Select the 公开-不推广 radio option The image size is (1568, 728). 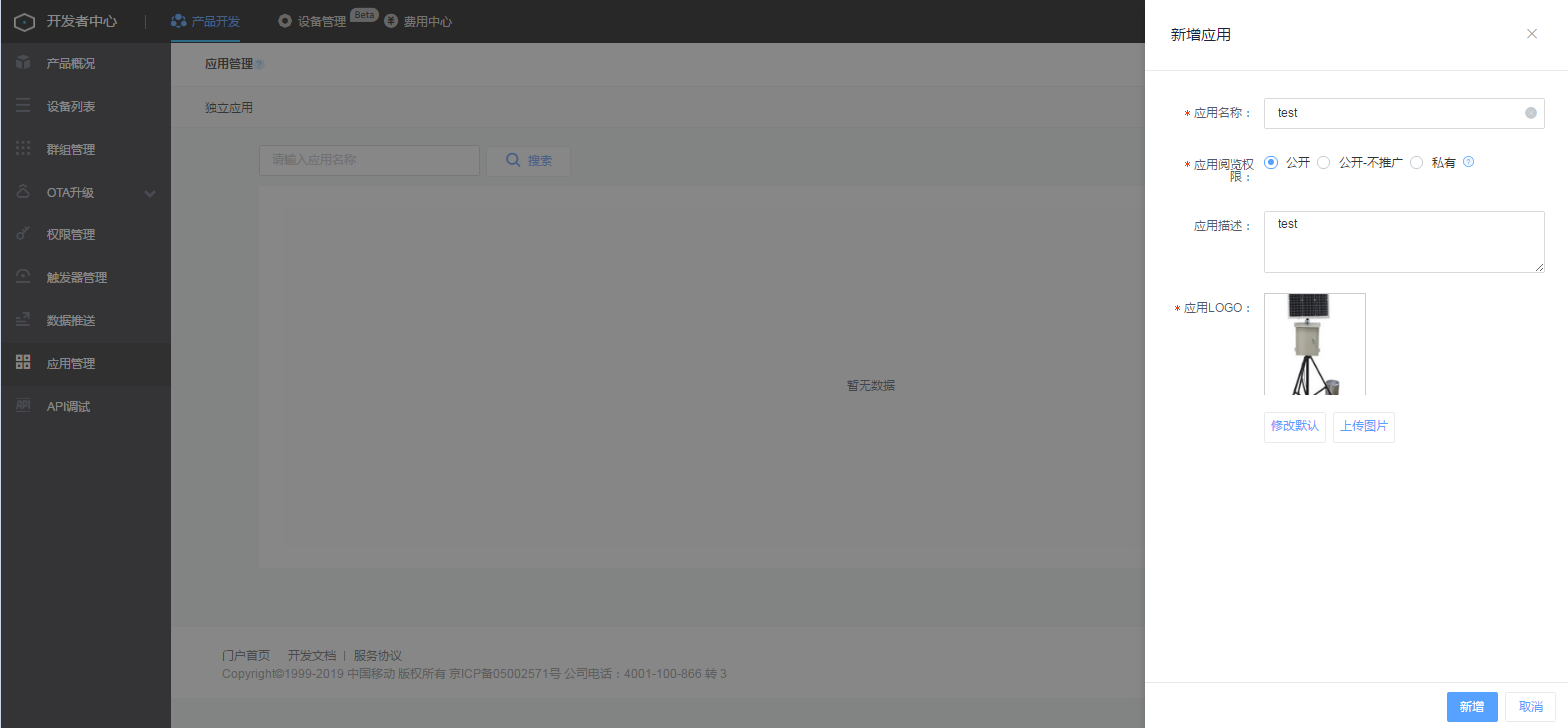[1324, 162]
